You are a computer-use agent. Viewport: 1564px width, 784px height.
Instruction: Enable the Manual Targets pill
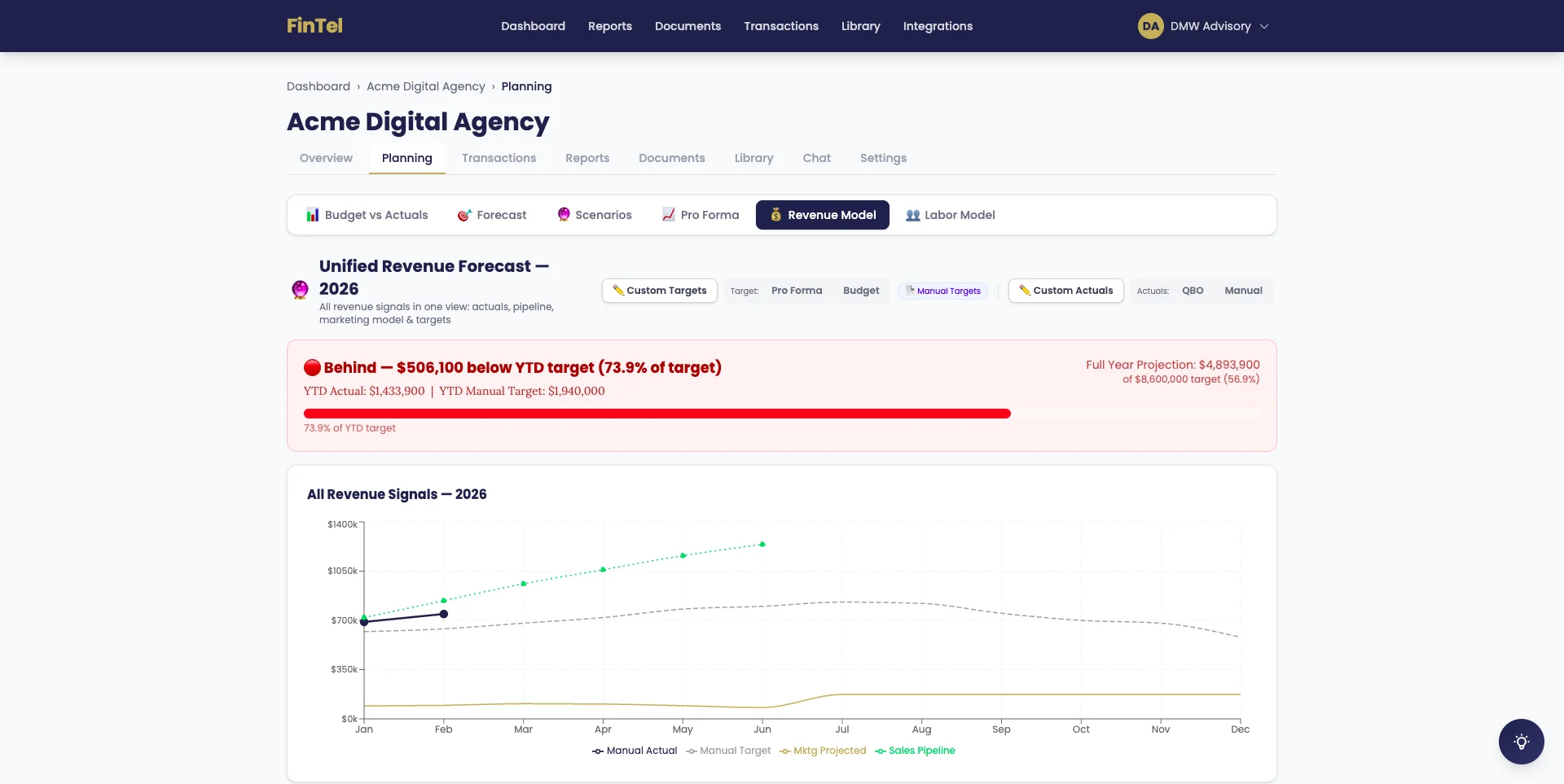[942, 291]
